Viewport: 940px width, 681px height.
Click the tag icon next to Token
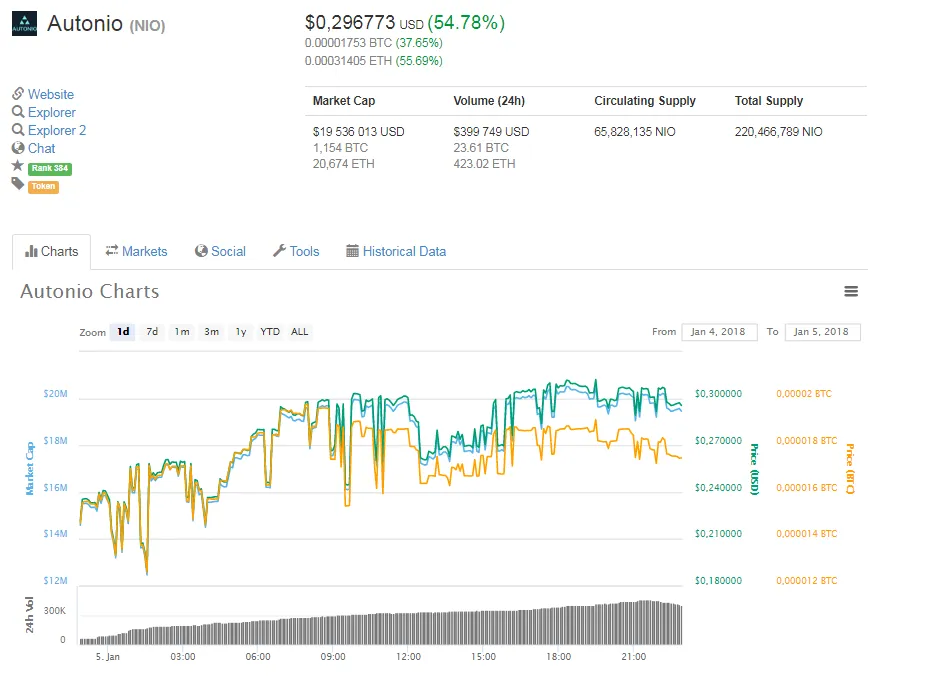(18, 183)
